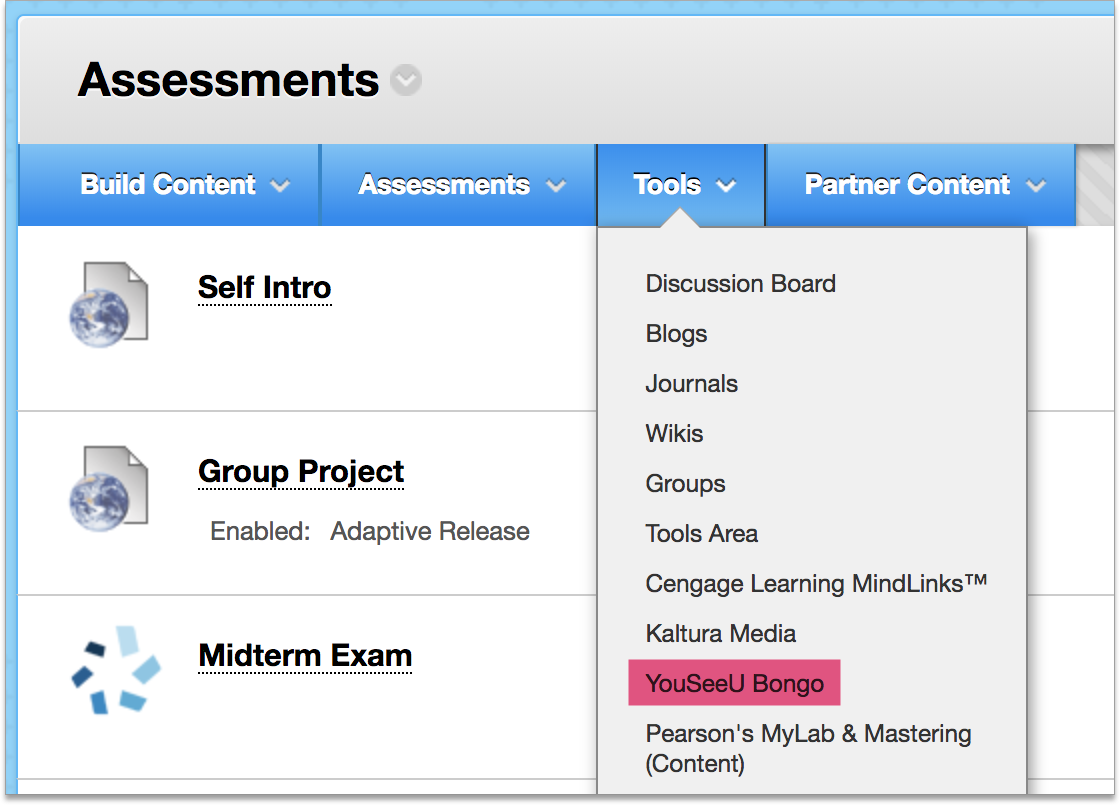Choose Kaltura Media from the menu

click(720, 634)
